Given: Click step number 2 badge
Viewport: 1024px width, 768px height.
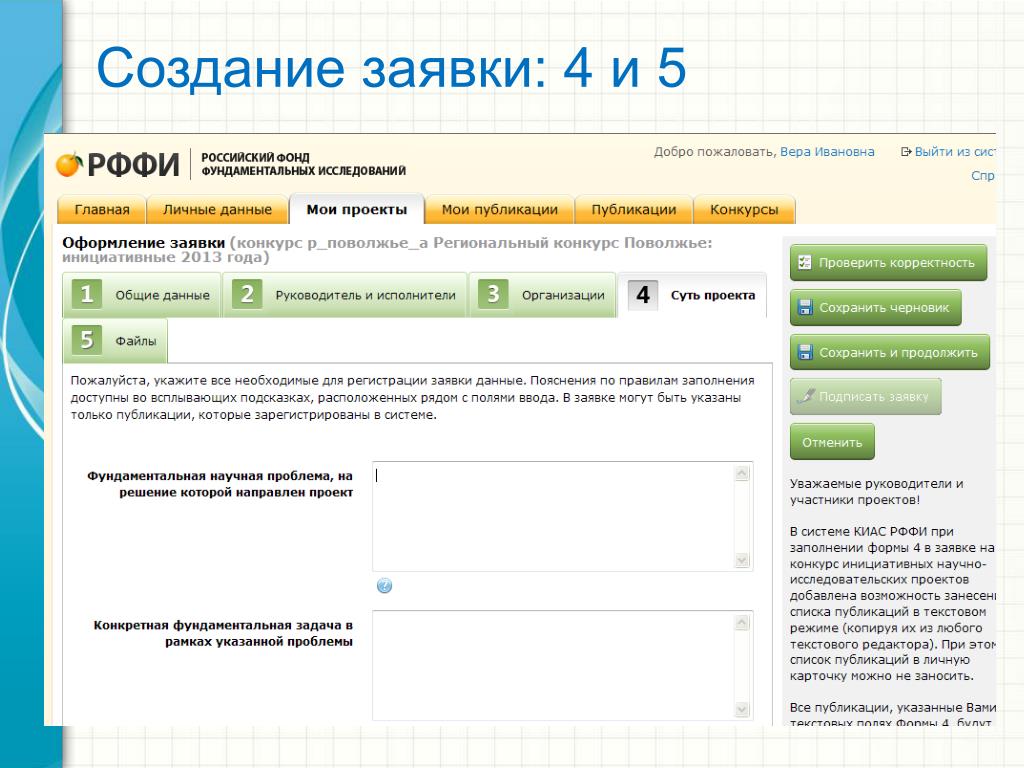Looking at the screenshot, I should pos(247,294).
